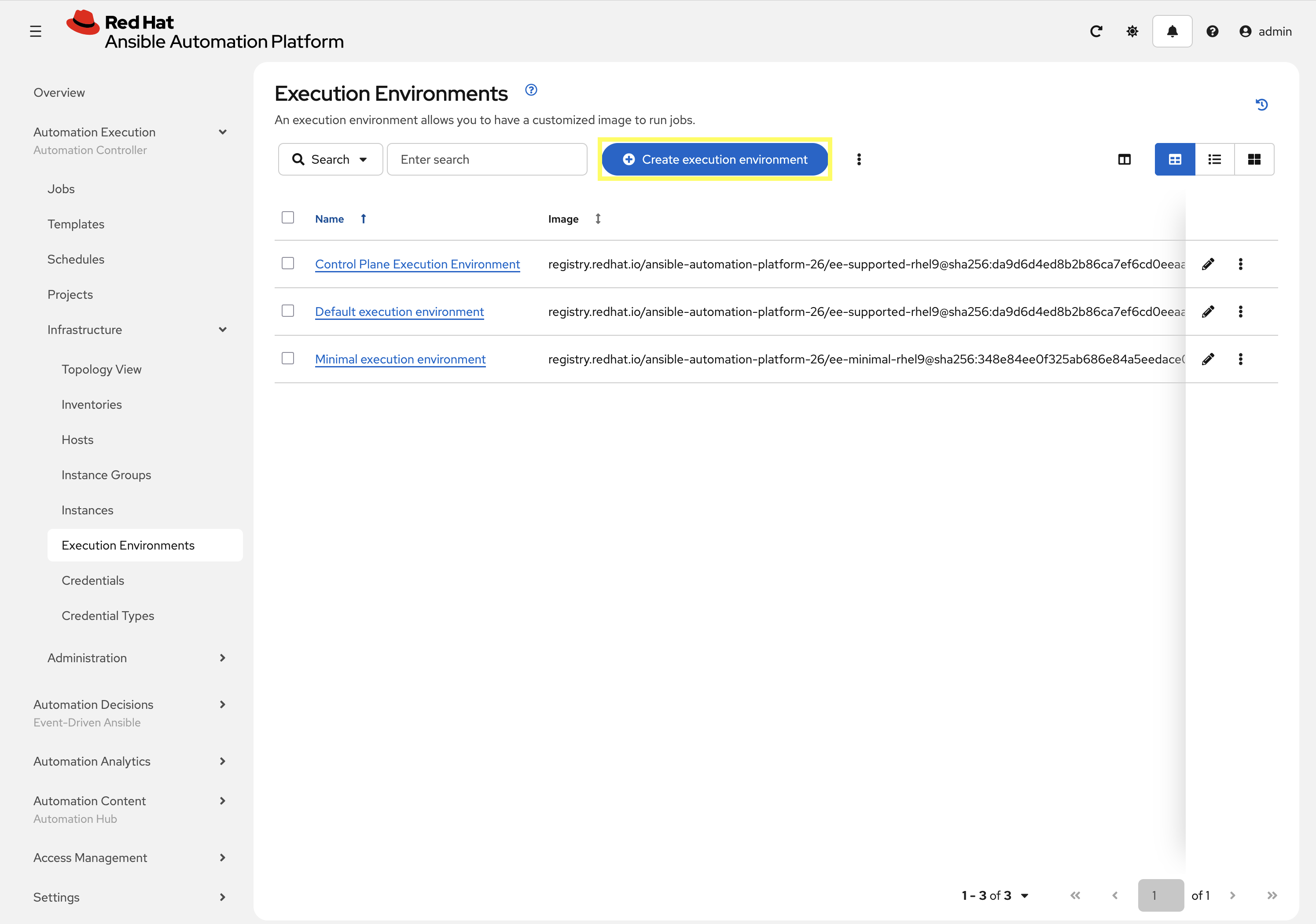Image resolution: width=1316 pixels, height=924 pixels.
Task: Open the kebab menu beside Create execution environment
Action: coord(859,159)
